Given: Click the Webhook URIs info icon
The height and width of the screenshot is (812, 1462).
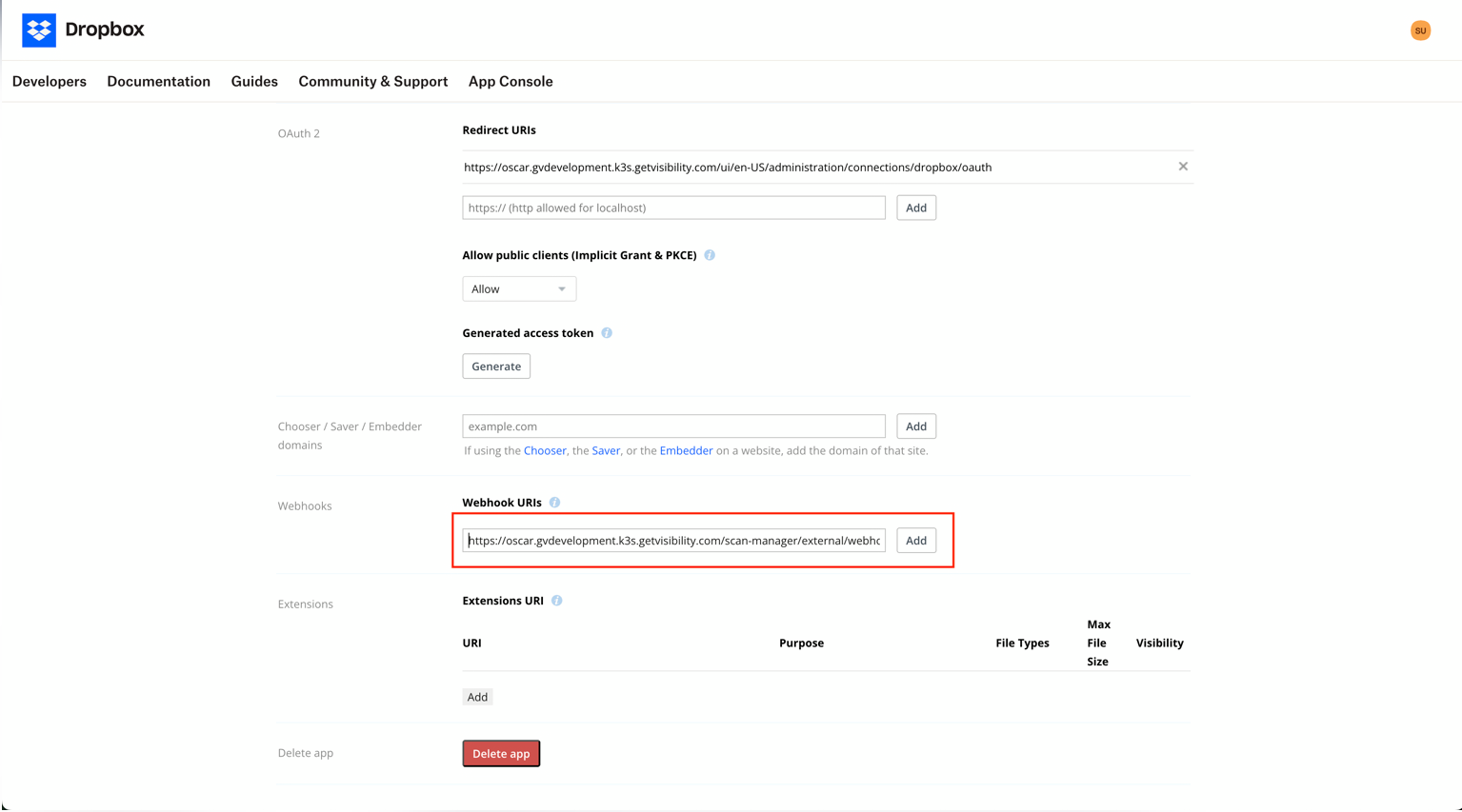Looking at the screenshot, I should [x=555, y=503].
